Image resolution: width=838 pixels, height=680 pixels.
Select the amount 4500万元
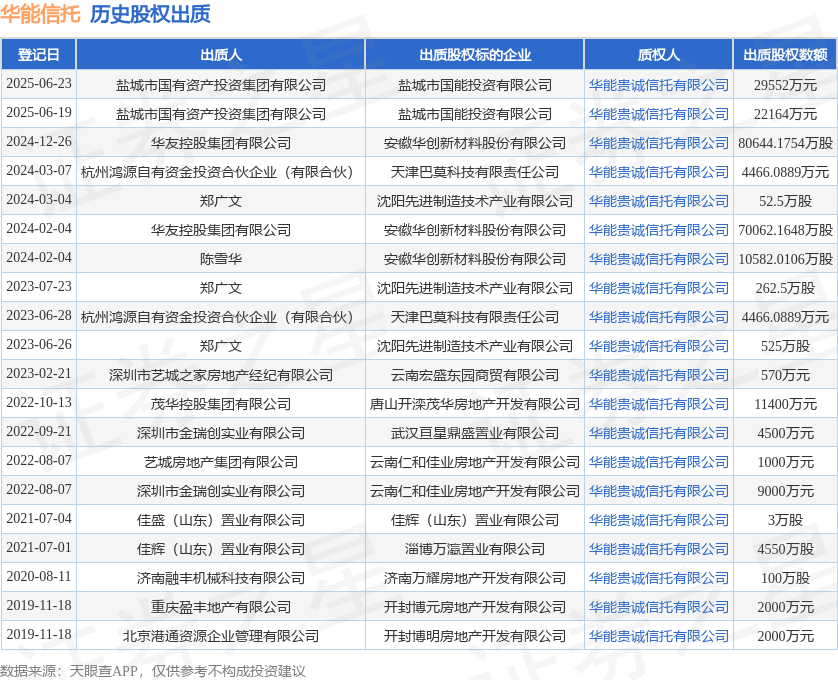785,433
